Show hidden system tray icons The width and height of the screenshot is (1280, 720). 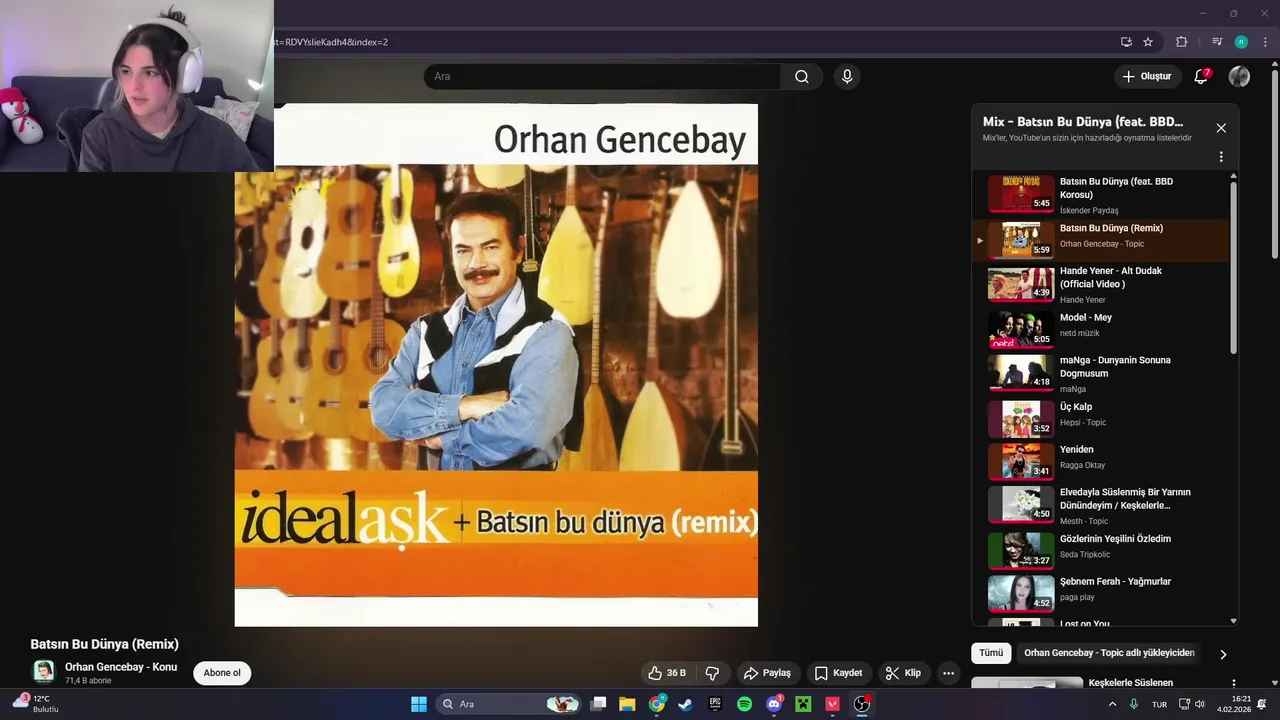pyautogui.click(x=1112, y=704)
